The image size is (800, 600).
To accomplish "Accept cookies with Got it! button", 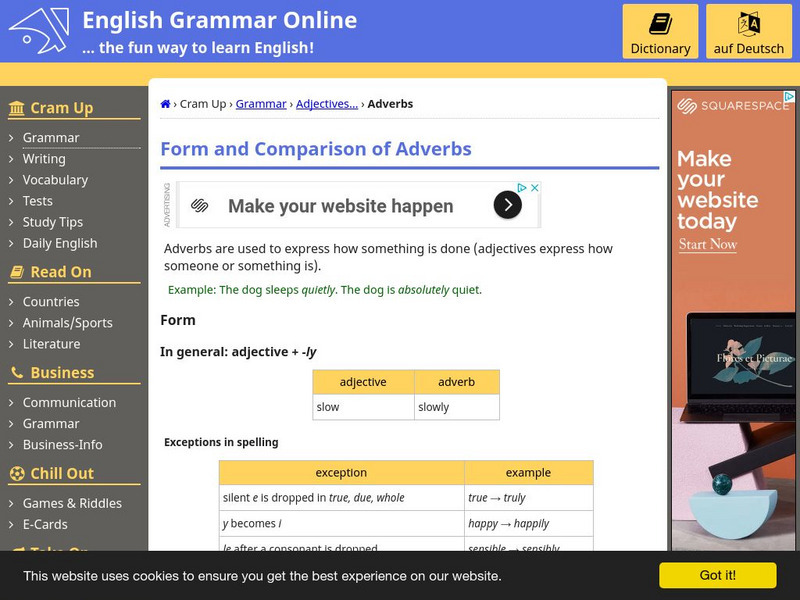I will [717, 575].
